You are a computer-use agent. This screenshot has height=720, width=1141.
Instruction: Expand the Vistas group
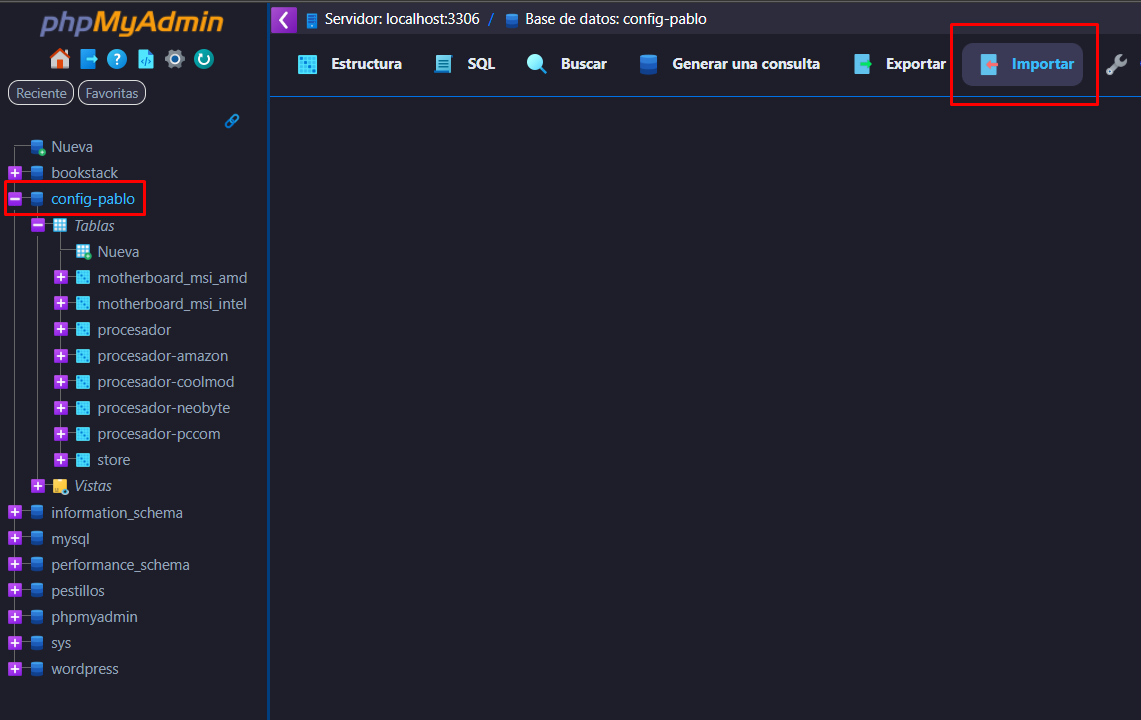[38, 486]
